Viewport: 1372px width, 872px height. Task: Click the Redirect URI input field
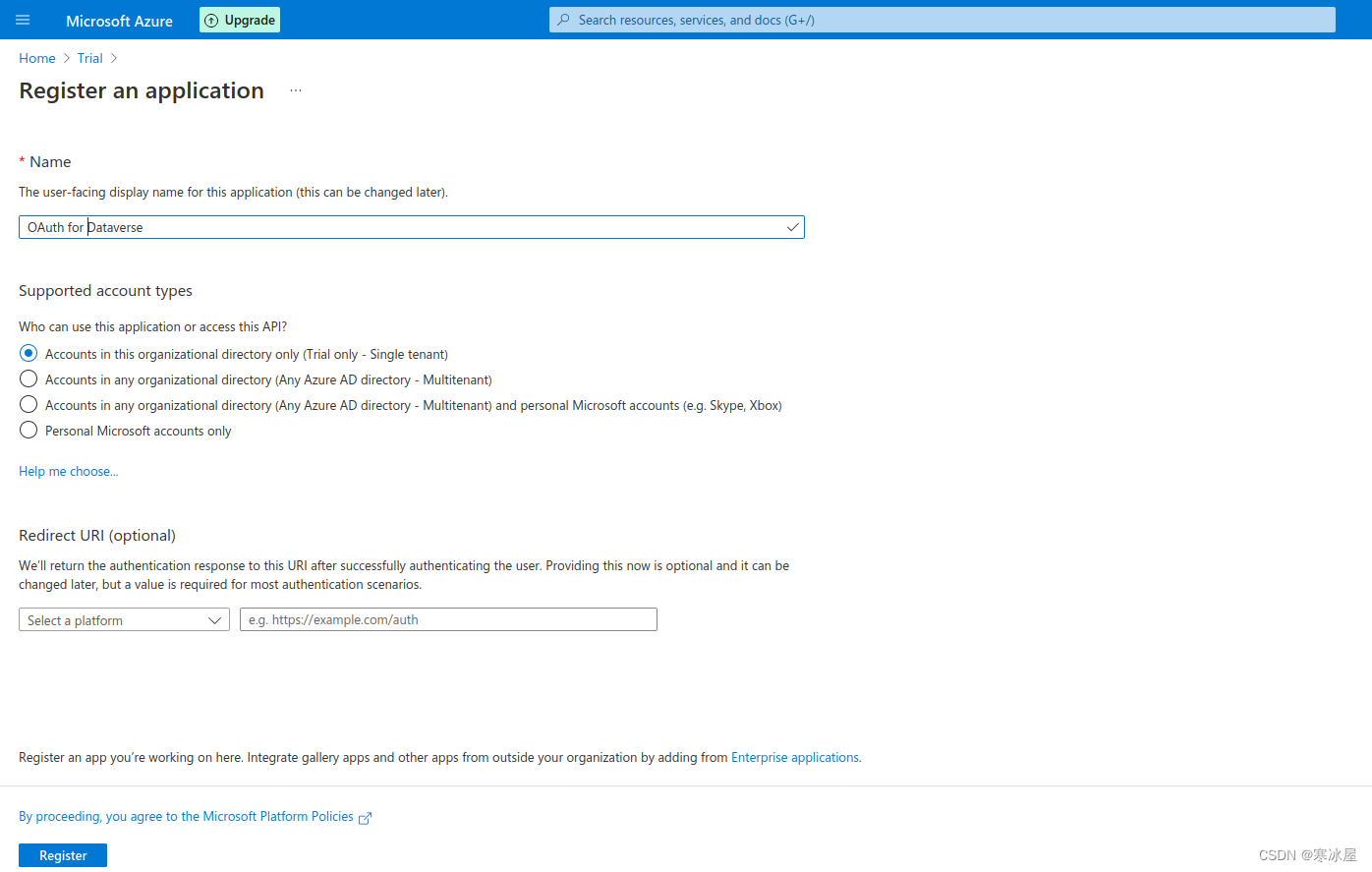pos(448,619)
